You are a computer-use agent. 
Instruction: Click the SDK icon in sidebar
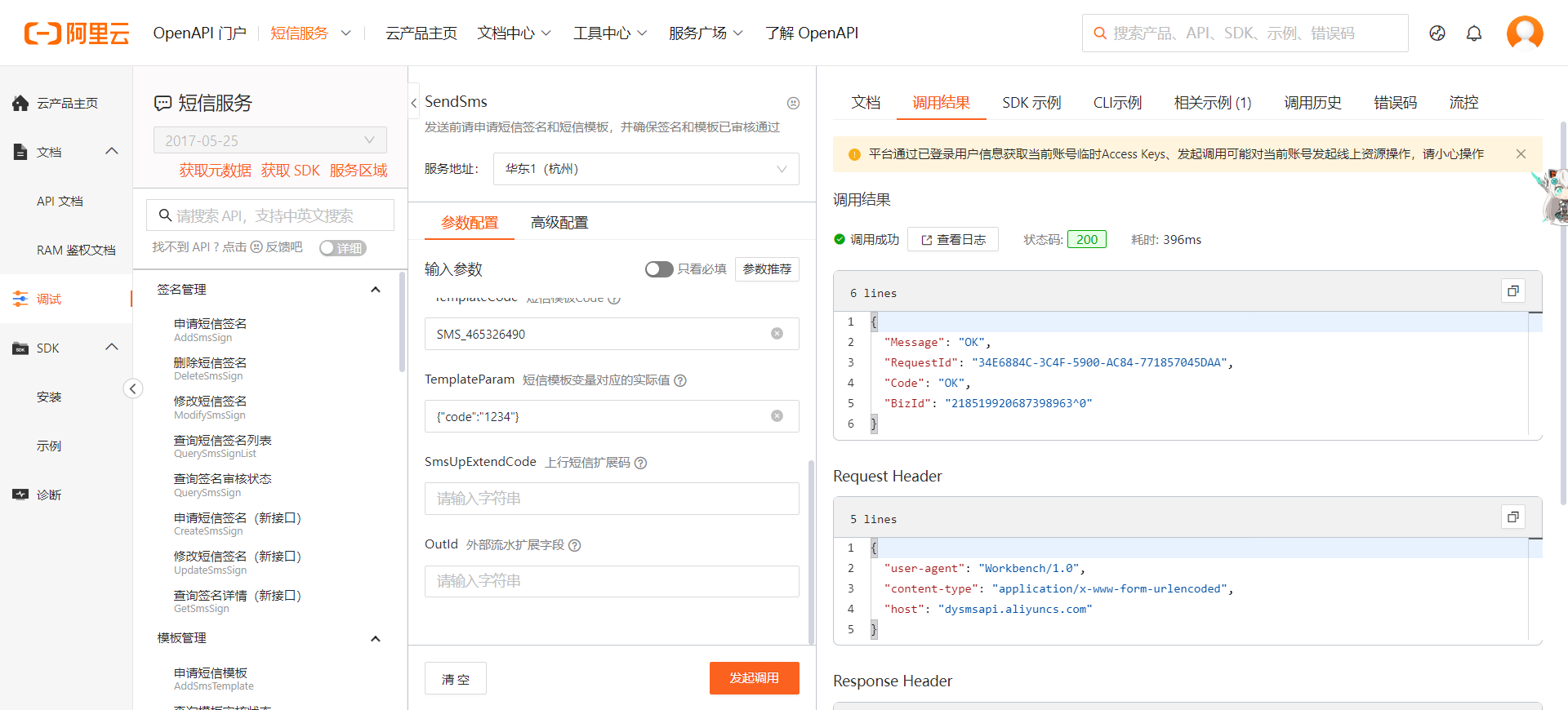coord(20,348)
